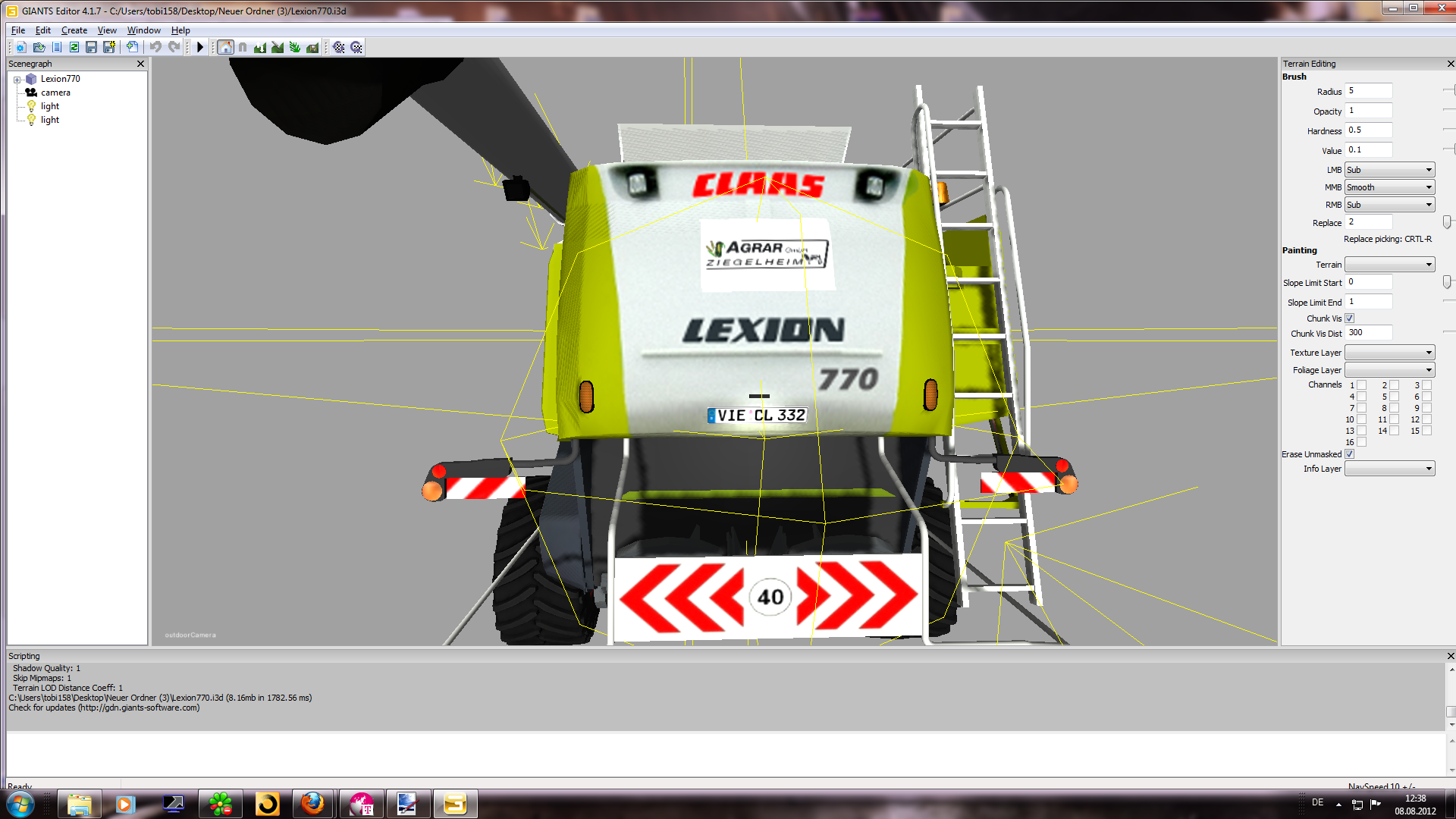The image size is (1456, 819).
Task: Open the Info Layer dropdown
Action: click(1389, 469)
